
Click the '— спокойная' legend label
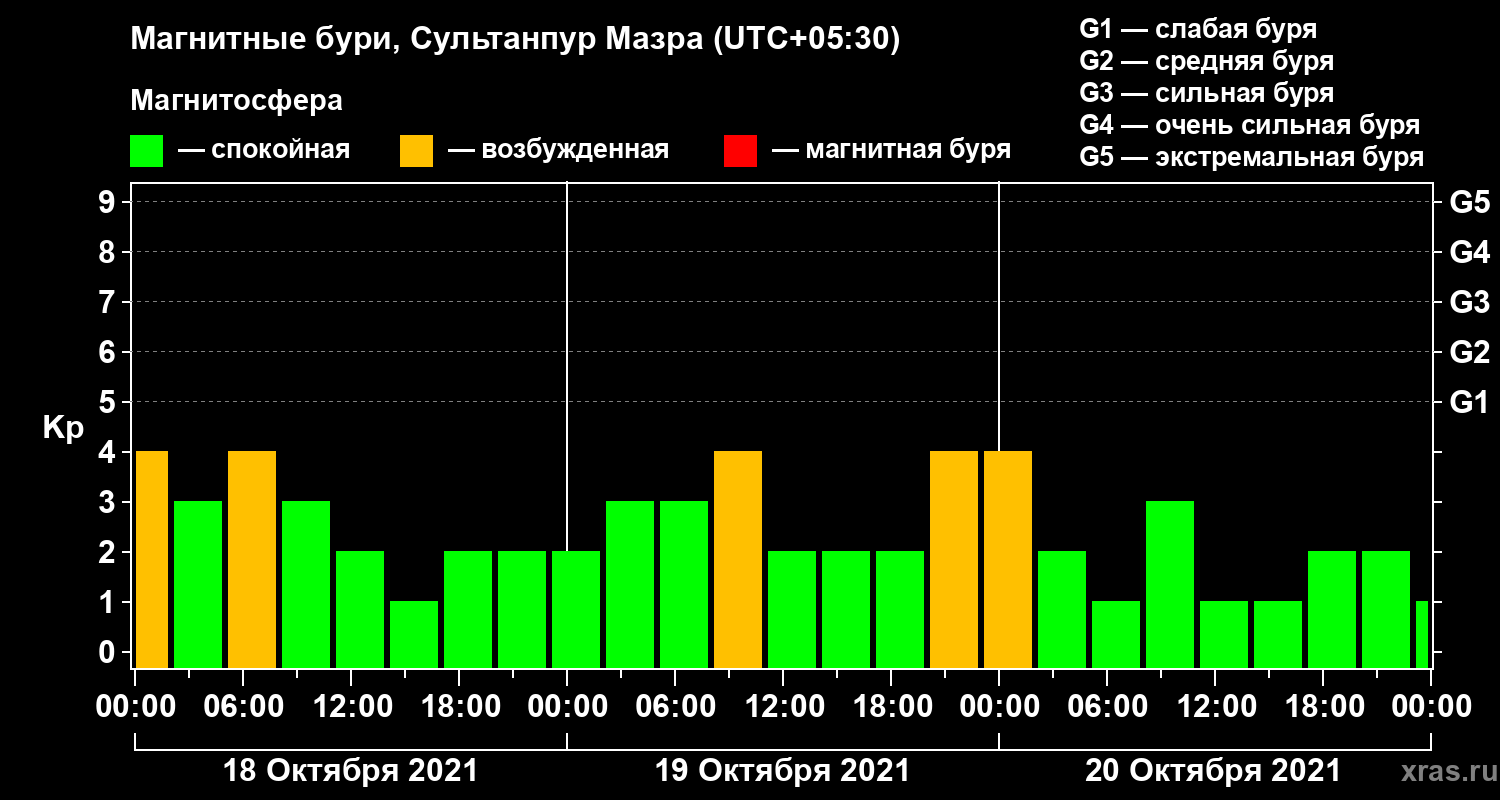click(264, 151)
